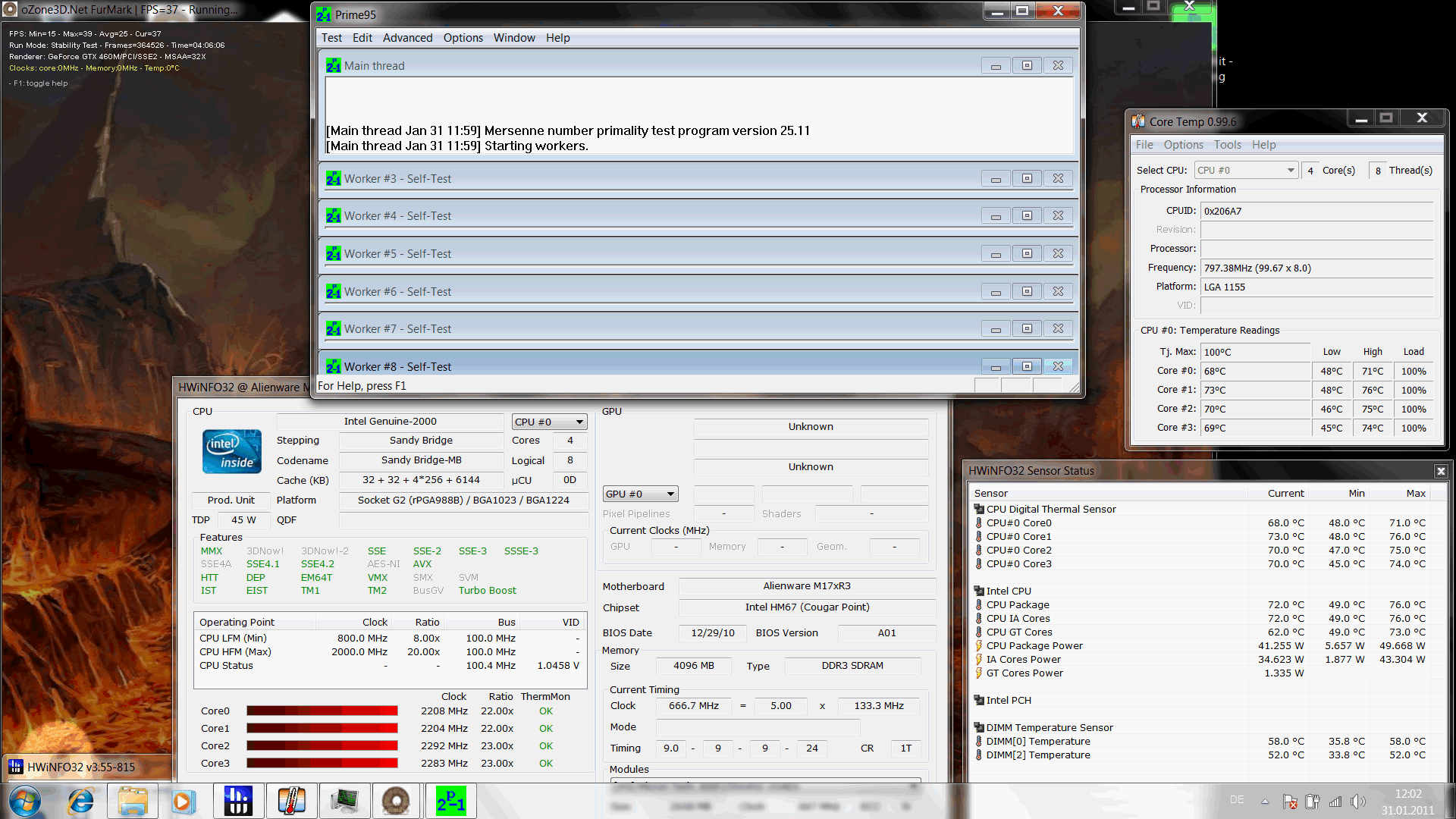Click Core Temp thermometer taskbar icon
The height and width of the screenshot is (819, 1456).
point(291,801)
